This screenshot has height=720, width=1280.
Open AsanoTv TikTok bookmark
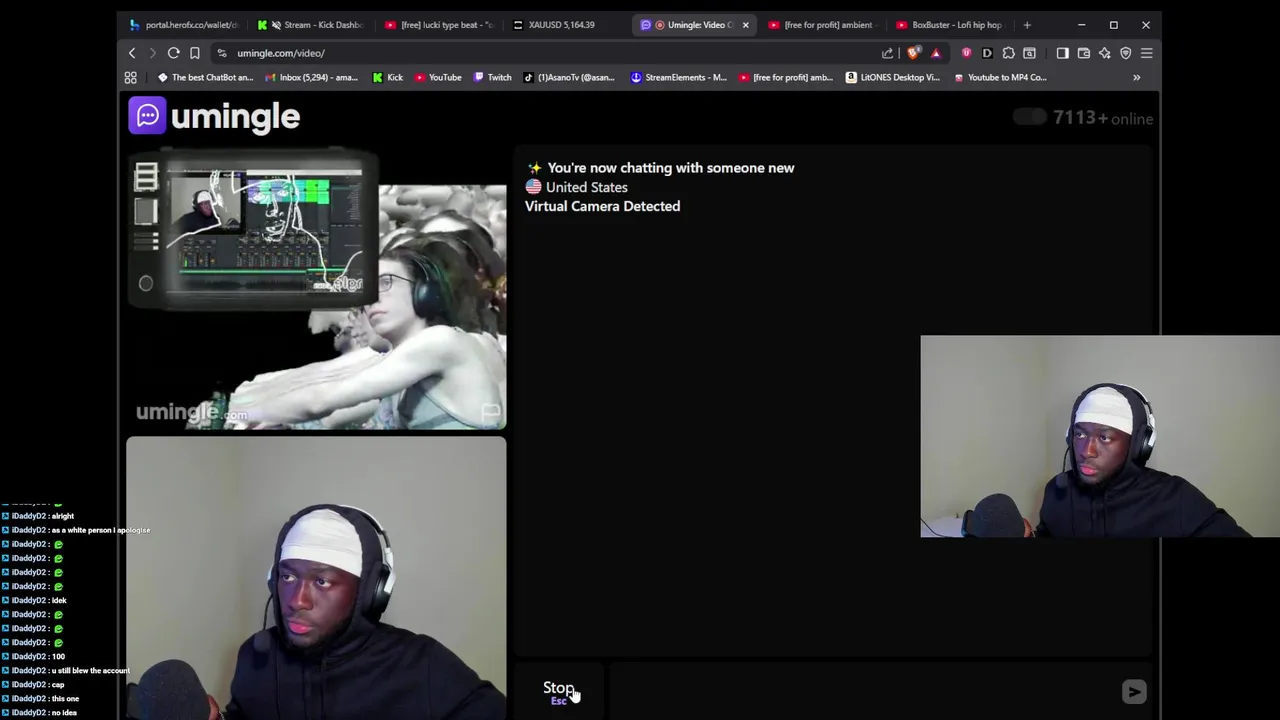[x=570, y=77]
